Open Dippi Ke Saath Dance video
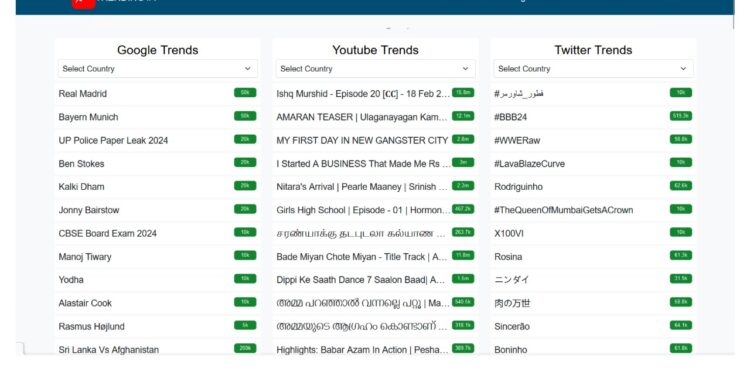This screenshot has height=375, width=750. tap(361, 280)
